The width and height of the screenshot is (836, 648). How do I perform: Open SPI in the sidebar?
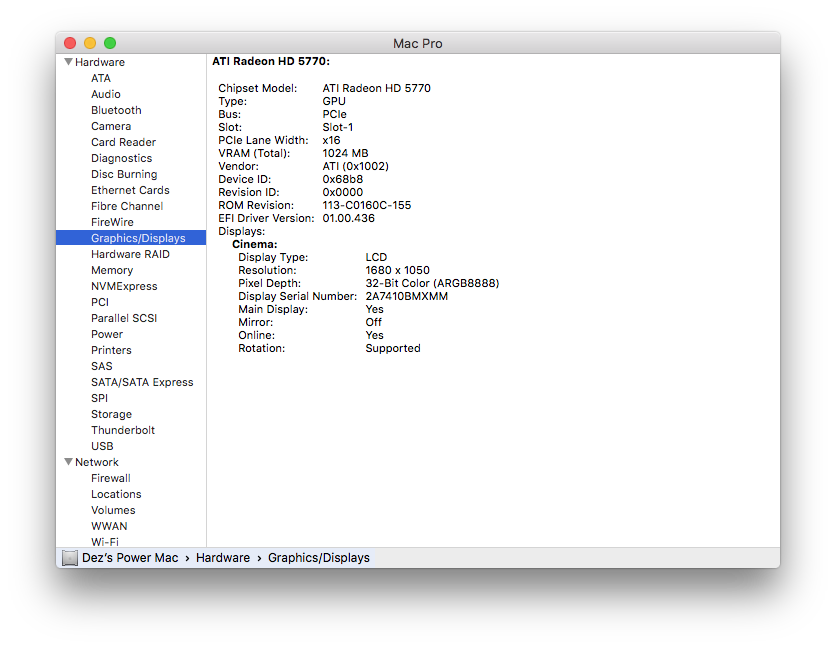[99, 398]
